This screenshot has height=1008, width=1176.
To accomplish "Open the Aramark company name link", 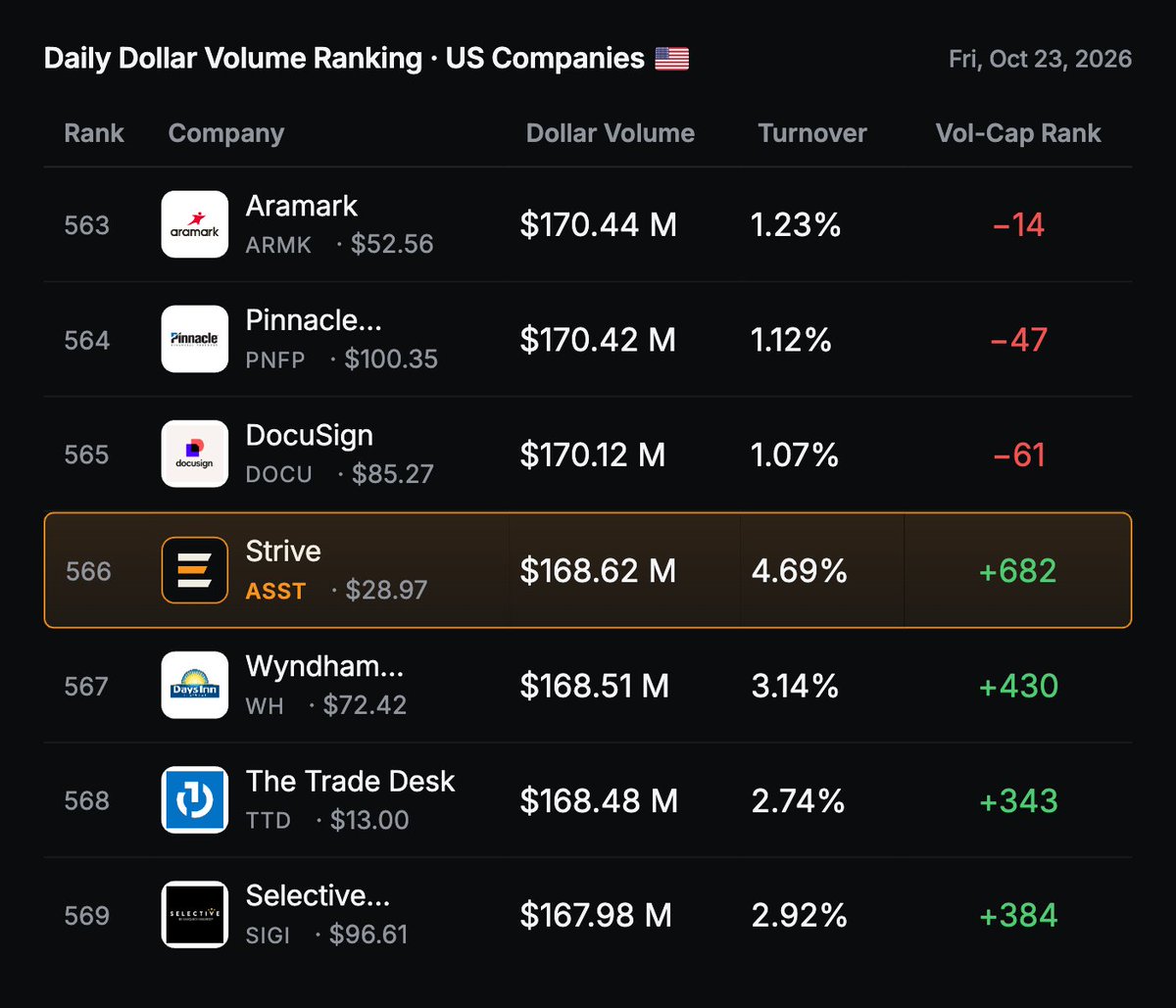I will (302, 206).
